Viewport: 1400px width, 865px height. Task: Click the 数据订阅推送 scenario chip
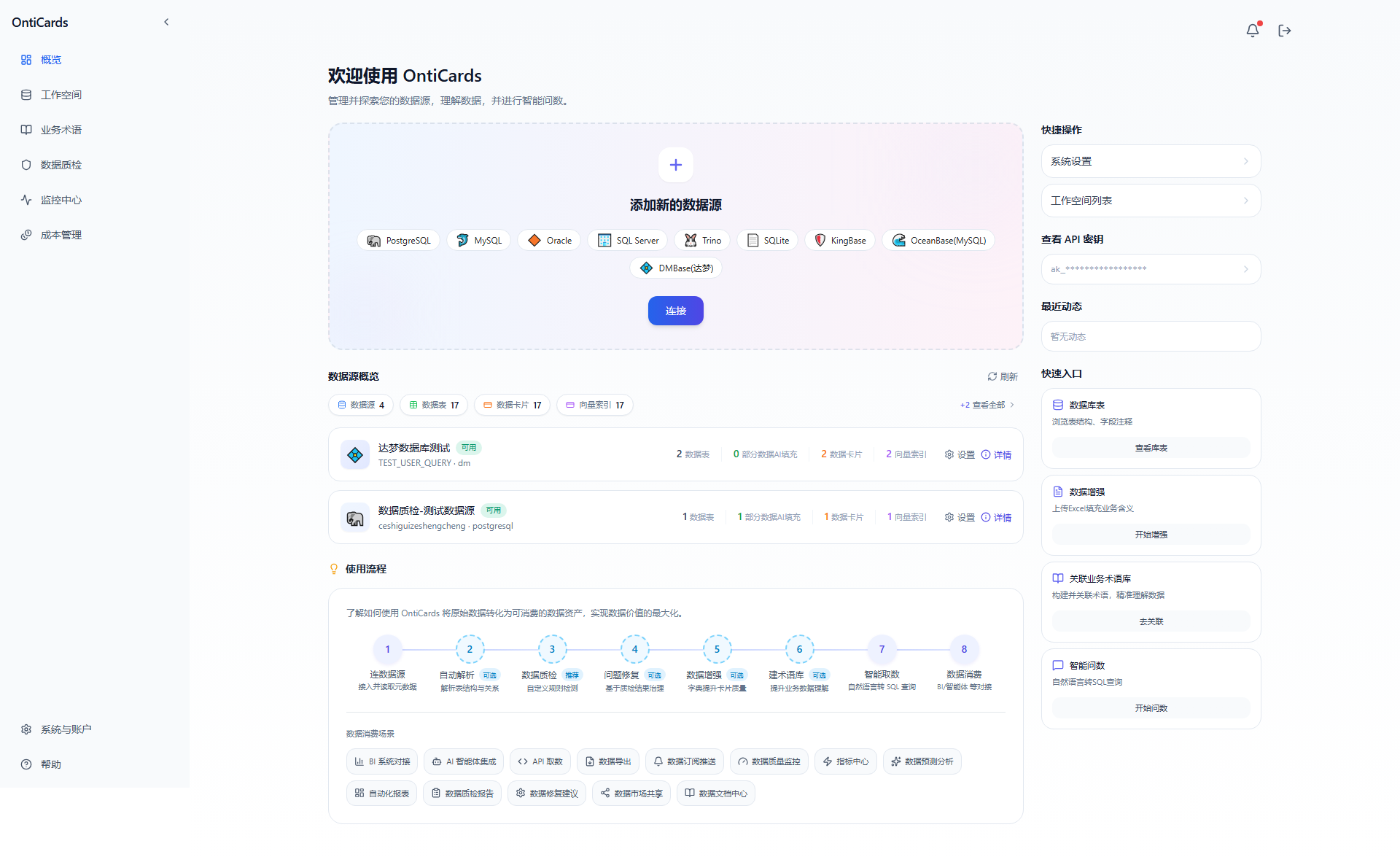tap(685, 761)
